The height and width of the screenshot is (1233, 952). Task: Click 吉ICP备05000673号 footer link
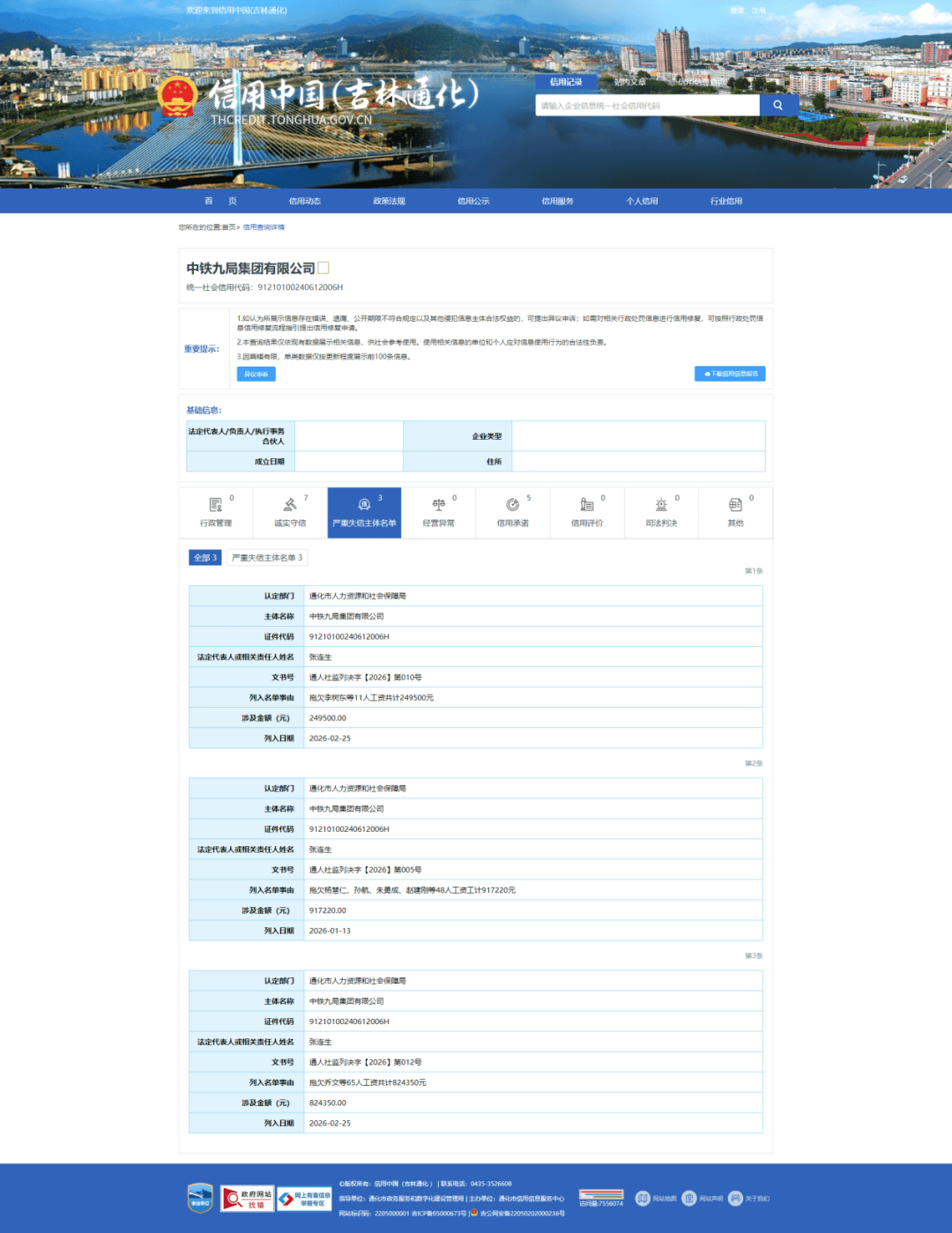pyautogui.click(x=439, y=1214)
